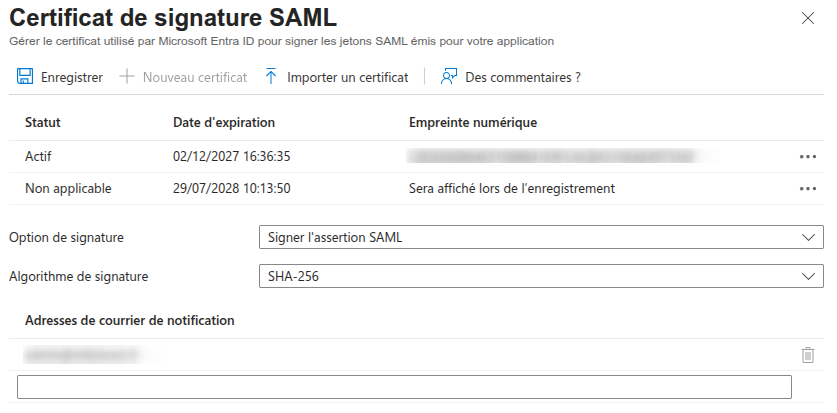Click the Des commentaires feedback icon
The height and width of the screenshot is (413, 837).
click(449, 77)
